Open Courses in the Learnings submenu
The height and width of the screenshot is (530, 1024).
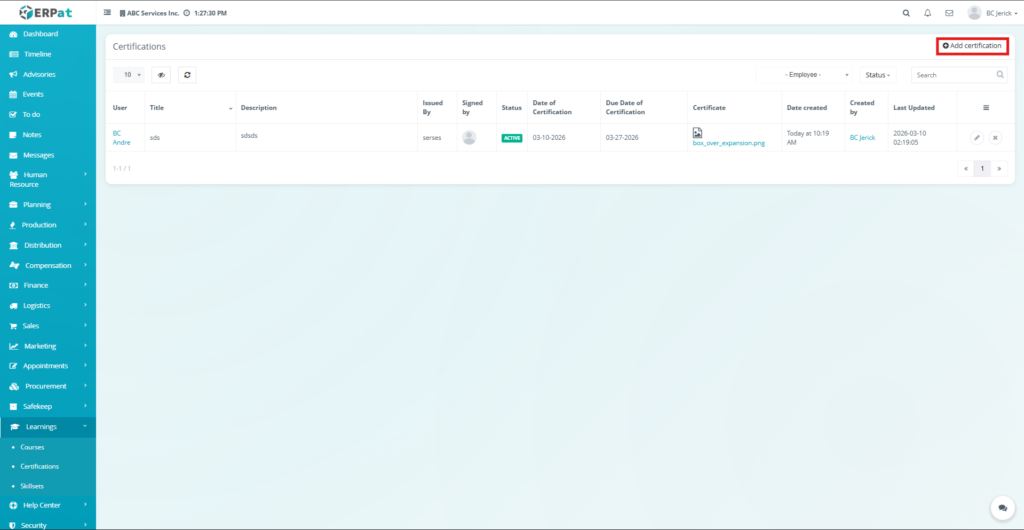coord(32,447)
